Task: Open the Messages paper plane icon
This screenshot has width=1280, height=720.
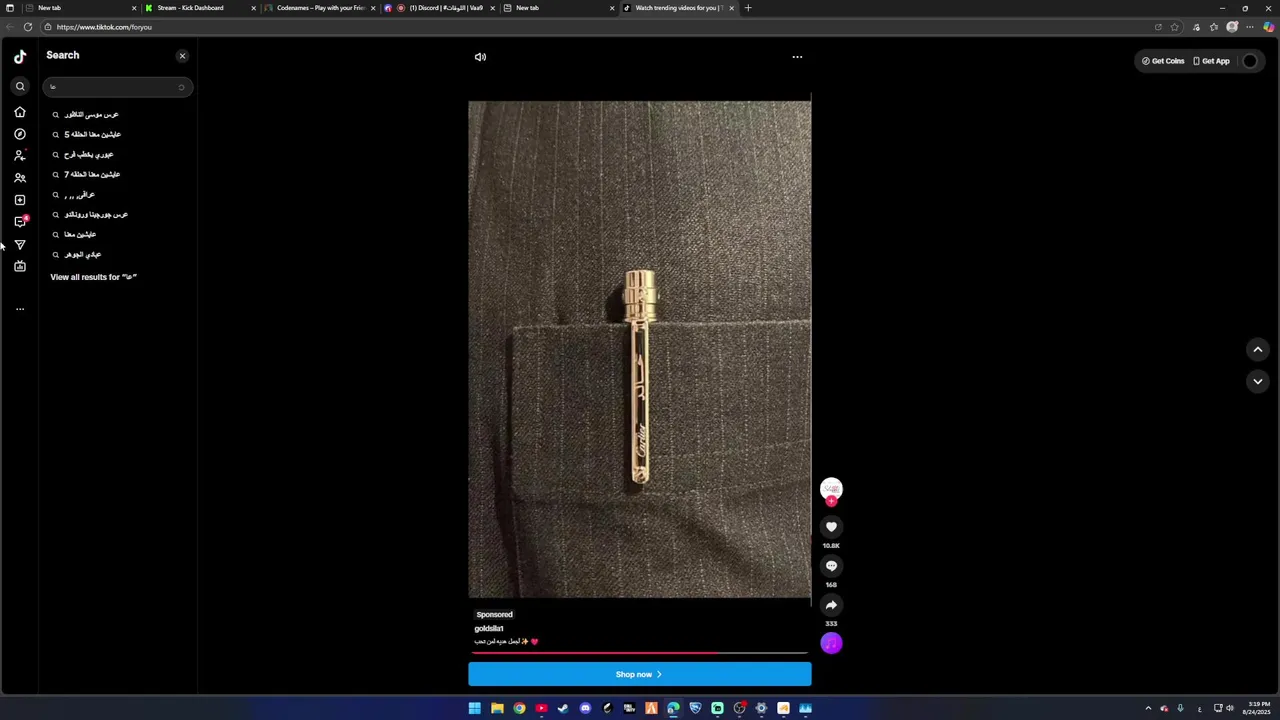Action: coord(20,244)
